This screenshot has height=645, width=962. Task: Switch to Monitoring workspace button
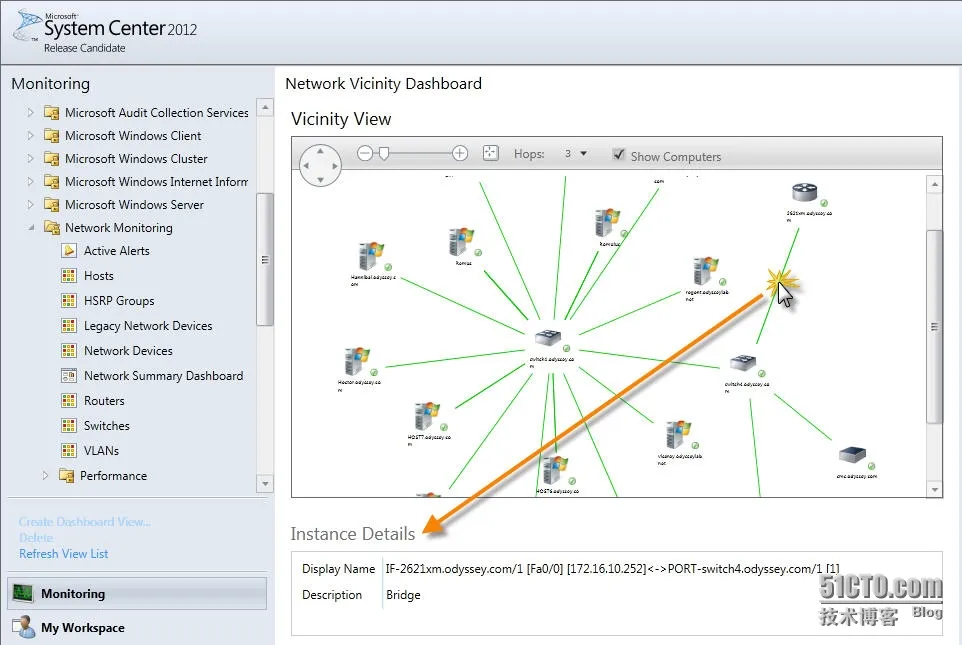click(x=137, y=593)
